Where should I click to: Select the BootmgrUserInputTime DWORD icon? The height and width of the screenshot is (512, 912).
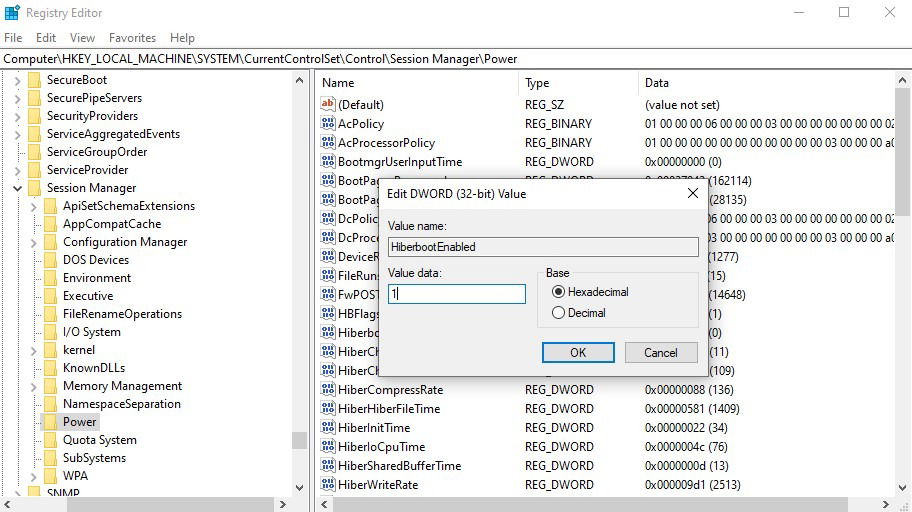point(328,161)
